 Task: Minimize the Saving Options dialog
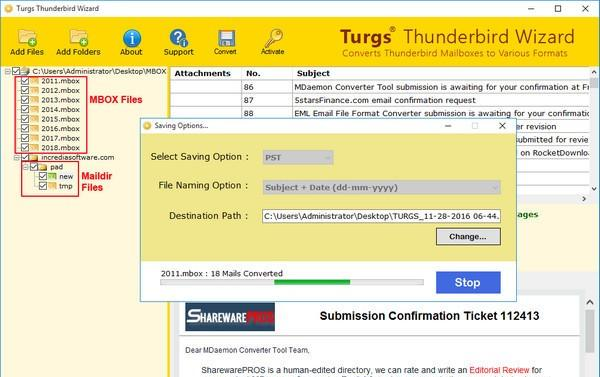(x=448, y=126)
